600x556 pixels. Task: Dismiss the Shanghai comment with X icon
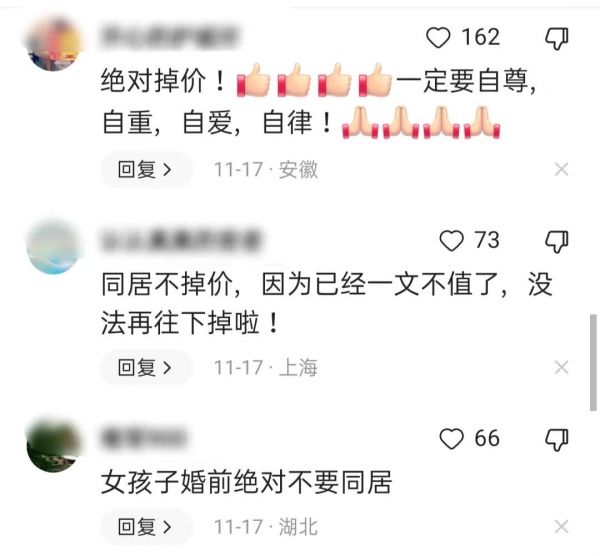[x=561, y=368]
